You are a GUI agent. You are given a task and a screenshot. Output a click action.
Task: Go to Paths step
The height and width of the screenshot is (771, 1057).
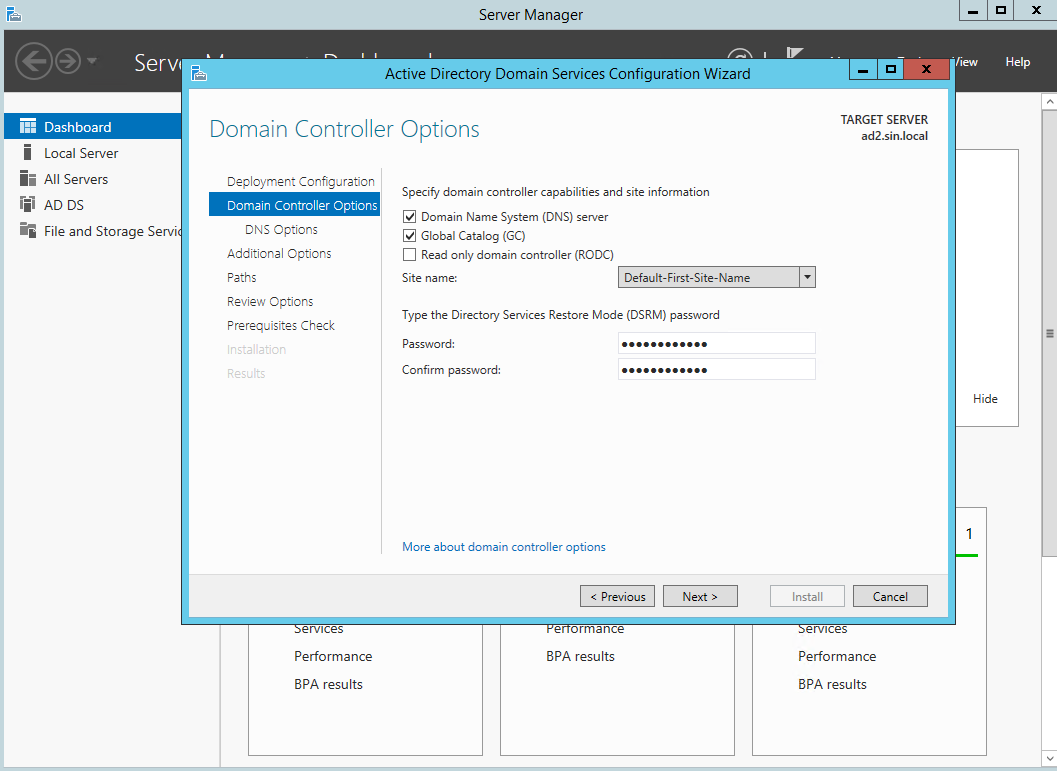click(241, 277)
